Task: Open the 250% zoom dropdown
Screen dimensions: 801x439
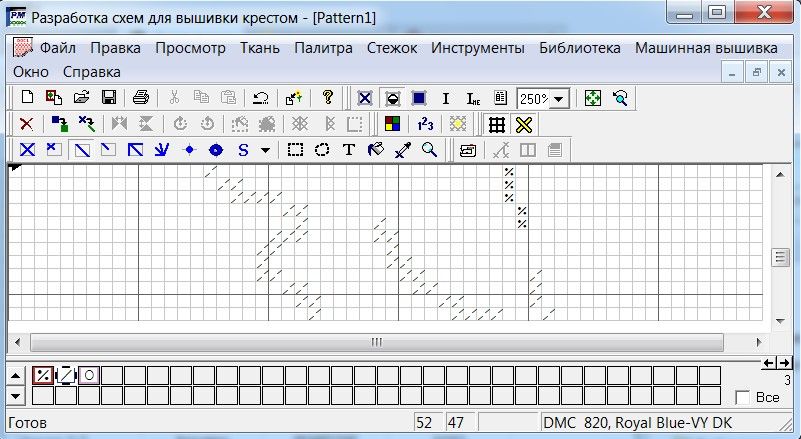Action: coord(558,98)
